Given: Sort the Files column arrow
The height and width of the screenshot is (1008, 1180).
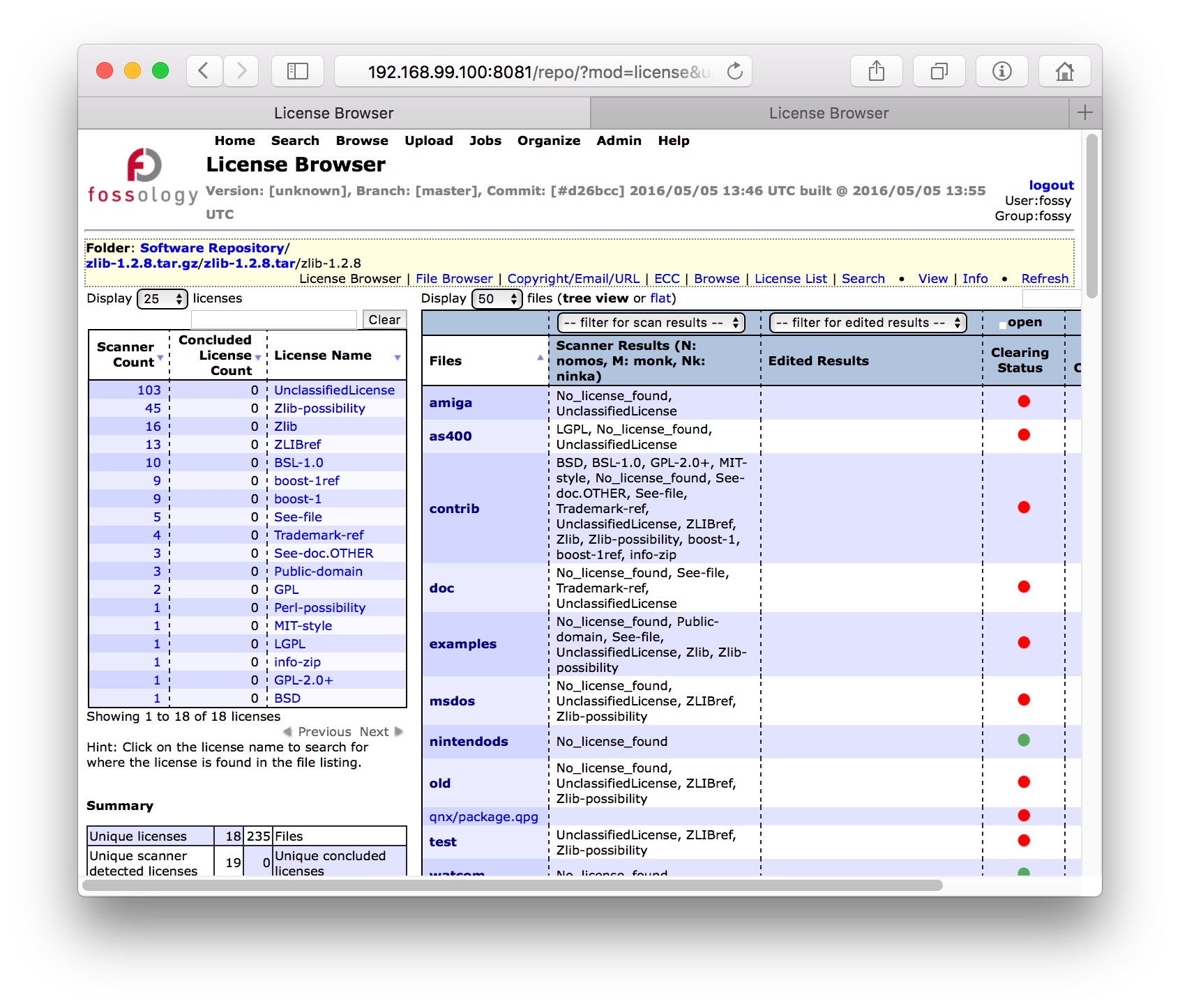Looking at the screenshot, I should point(540,357).
